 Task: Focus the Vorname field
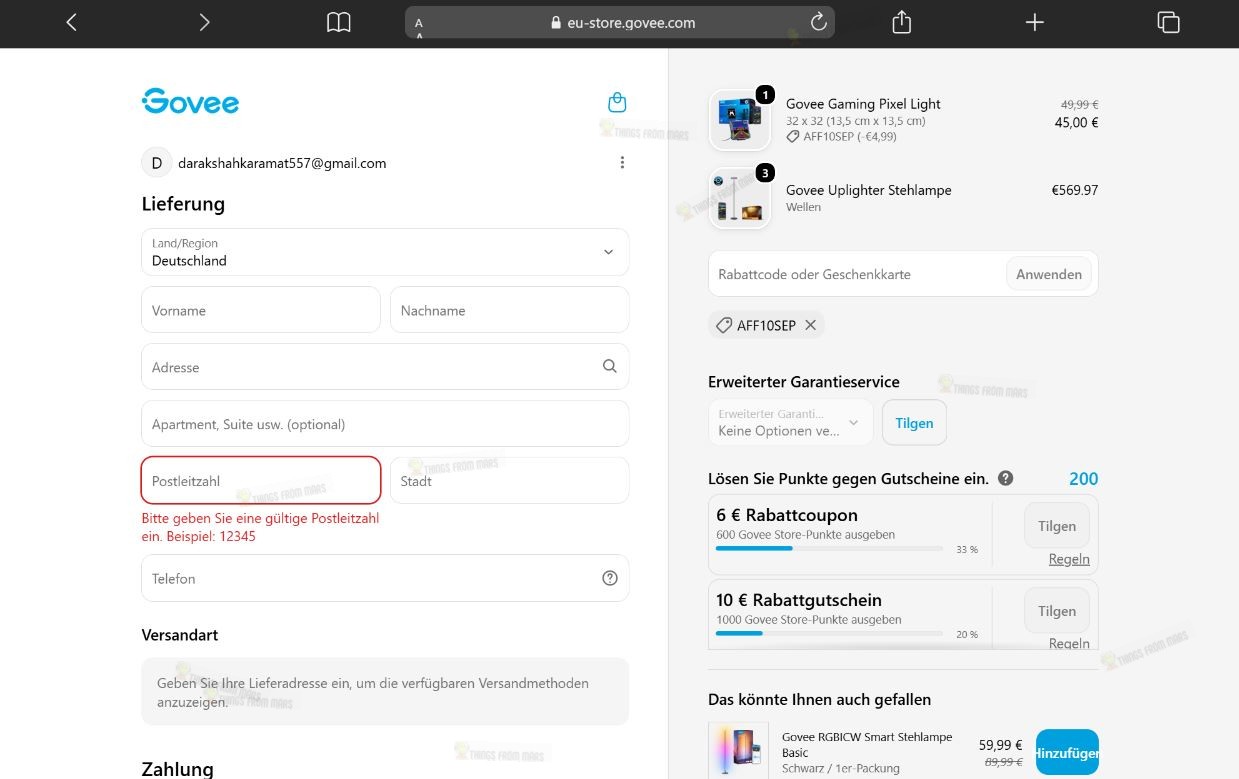click(261, 310)
